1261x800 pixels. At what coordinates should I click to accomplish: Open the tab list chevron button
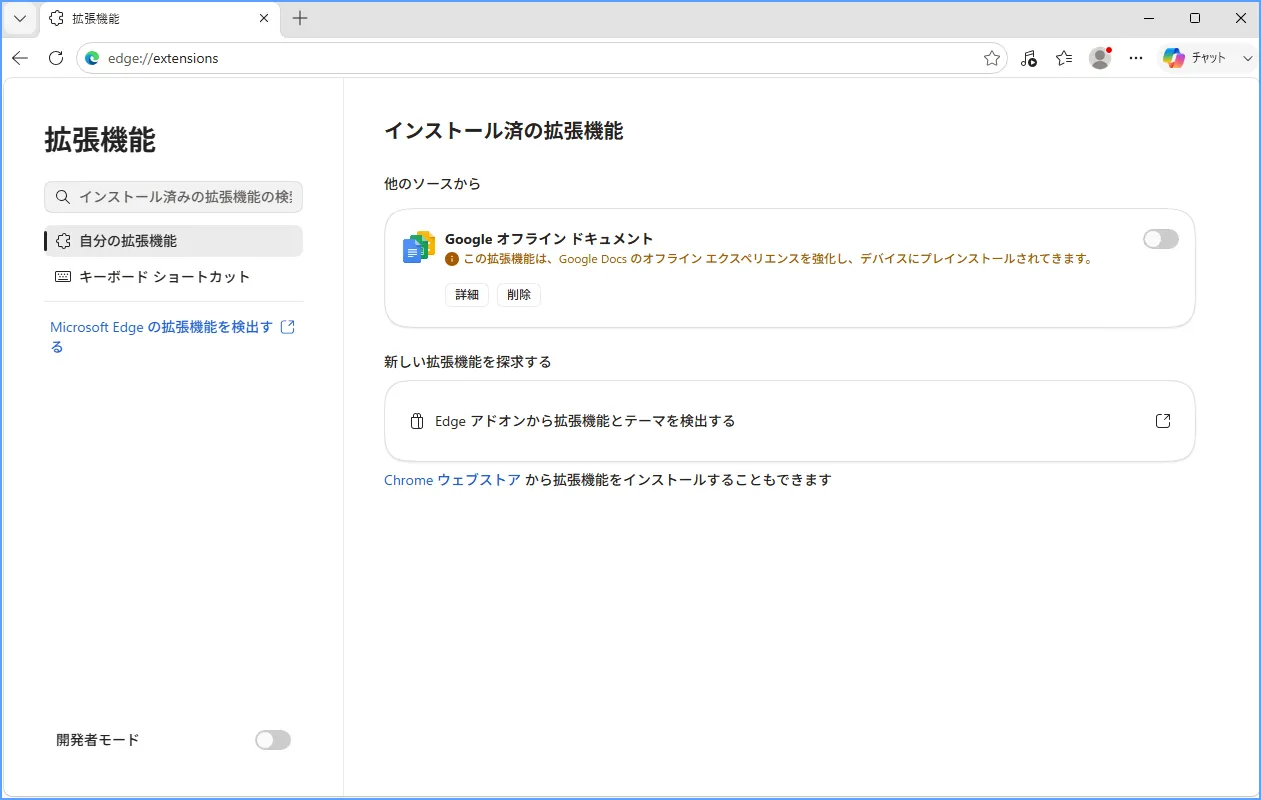tap(19, 18)
